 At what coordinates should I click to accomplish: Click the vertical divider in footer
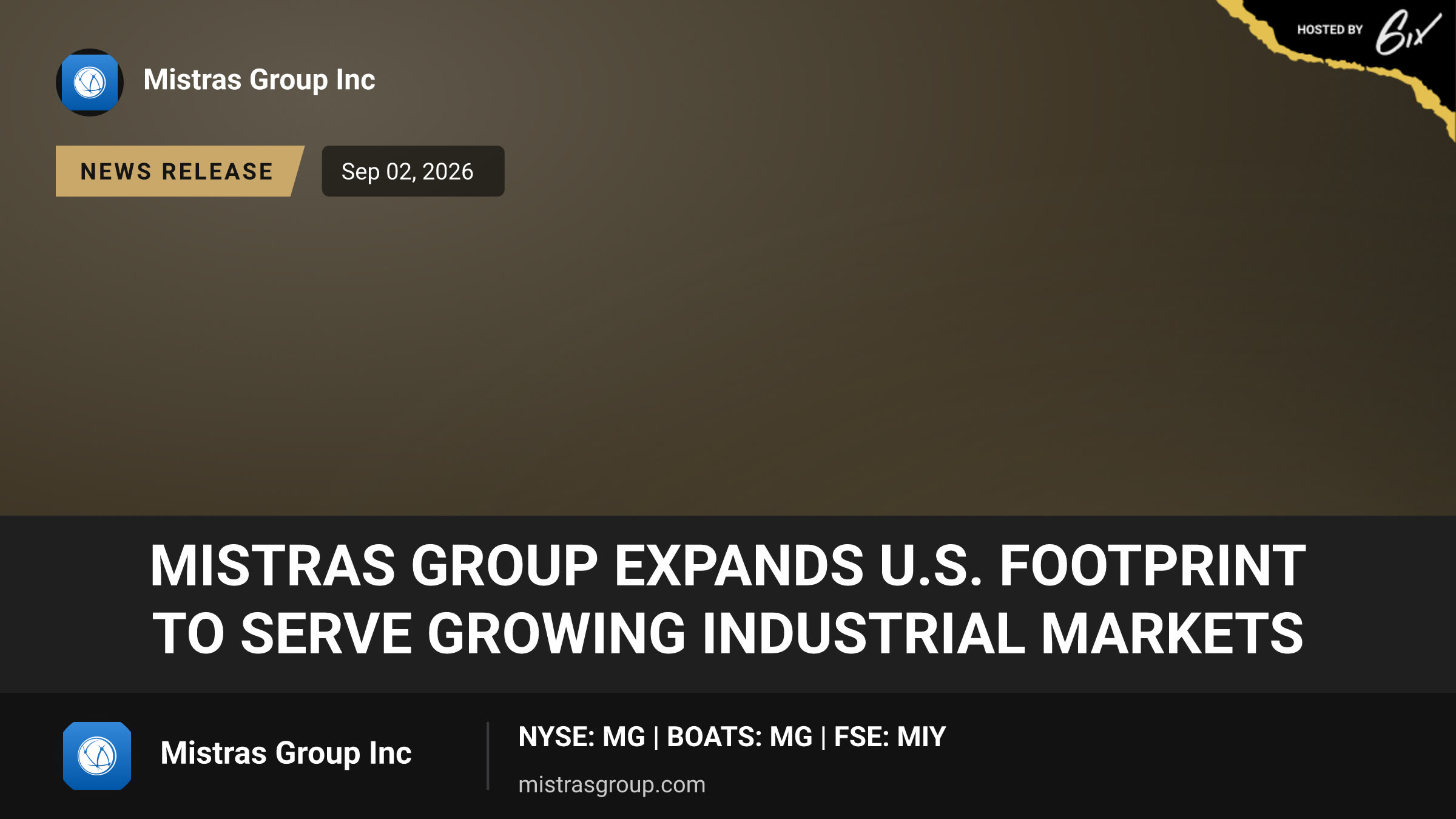coord(488,756)
